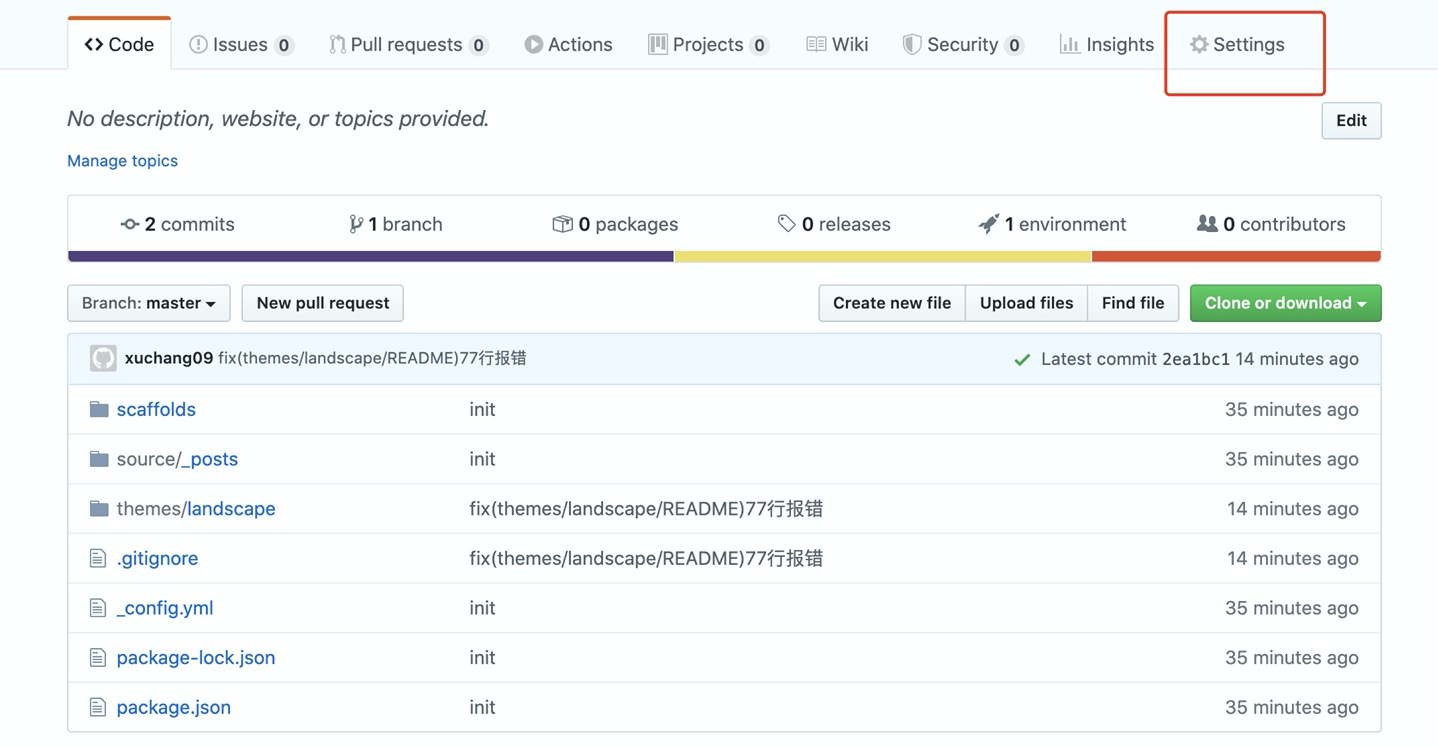The height and width of the screenshot is (746, 1438).
Task: Go to the Insights tab
Action: 1107,45
